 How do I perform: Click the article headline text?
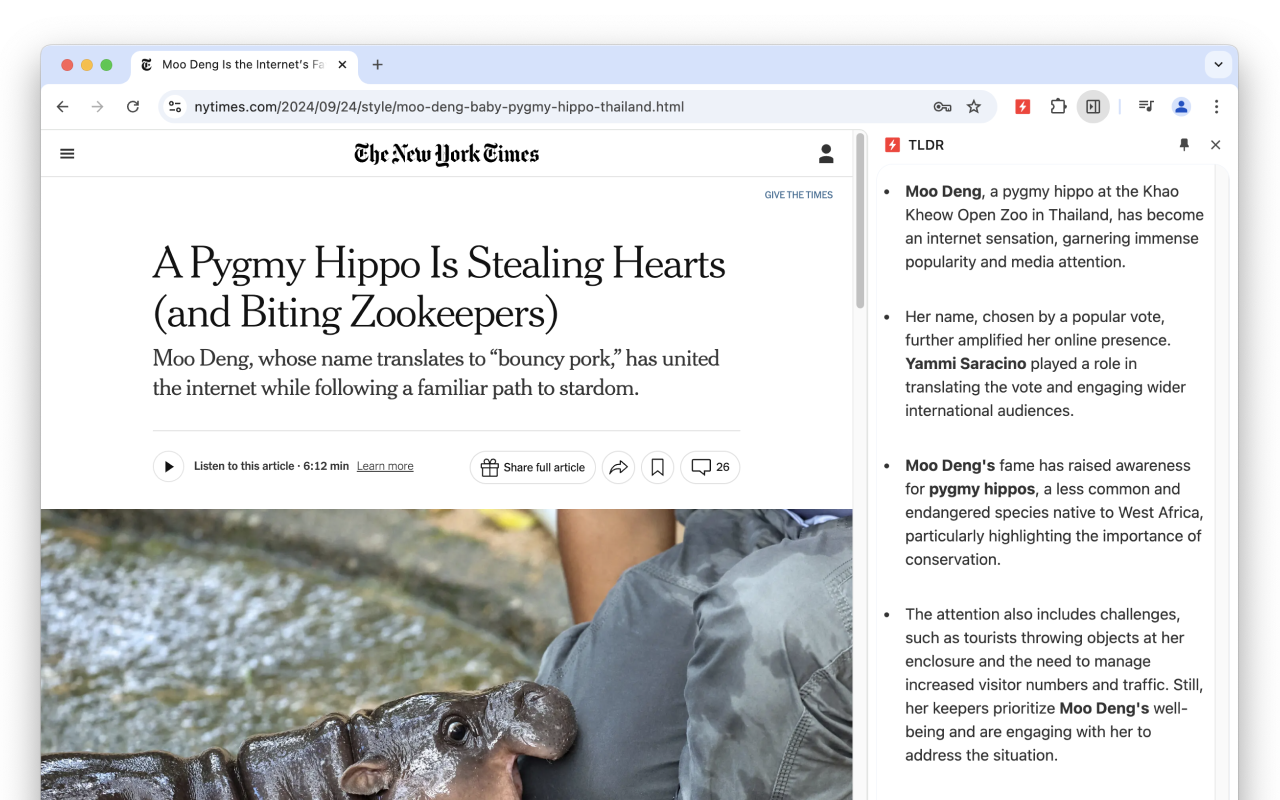[439, 288]
